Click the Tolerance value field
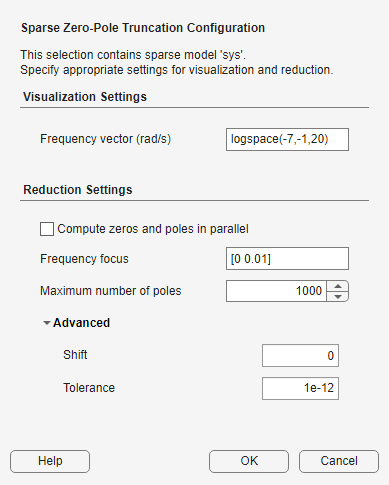 (300, 388)
